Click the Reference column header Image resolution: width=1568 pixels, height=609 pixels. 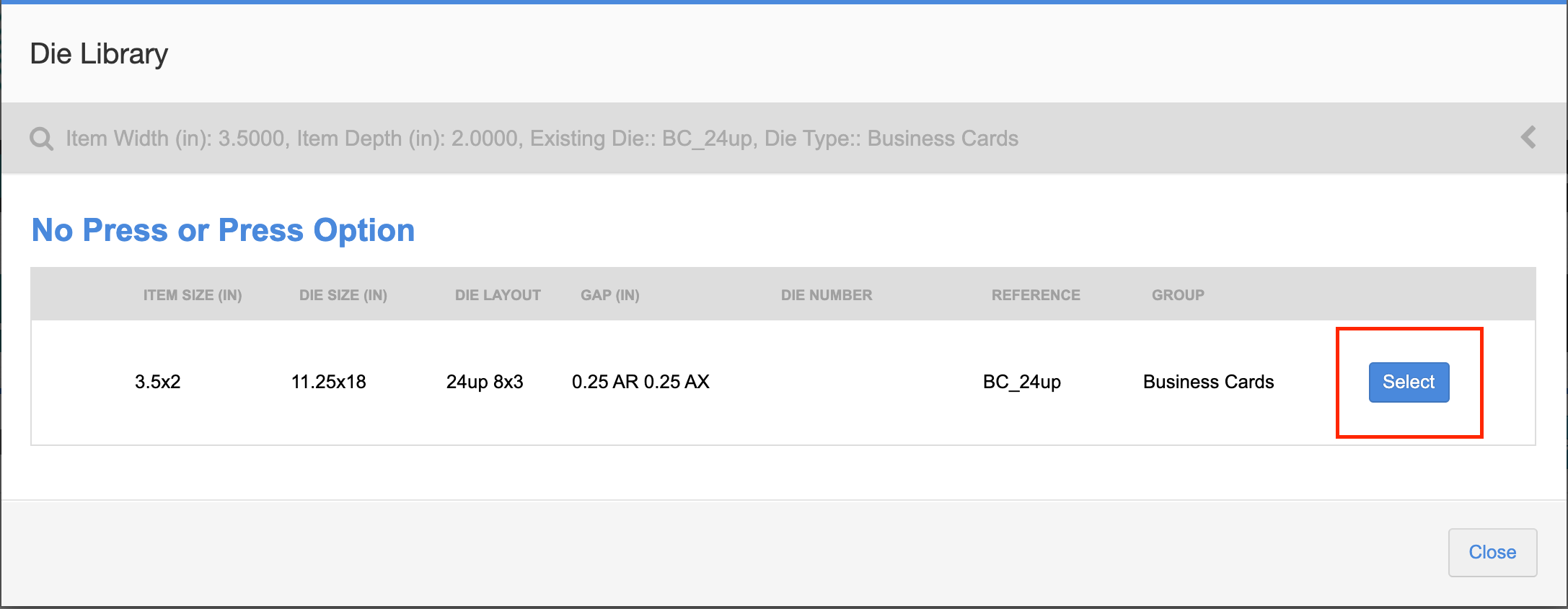coord(1036,295)
